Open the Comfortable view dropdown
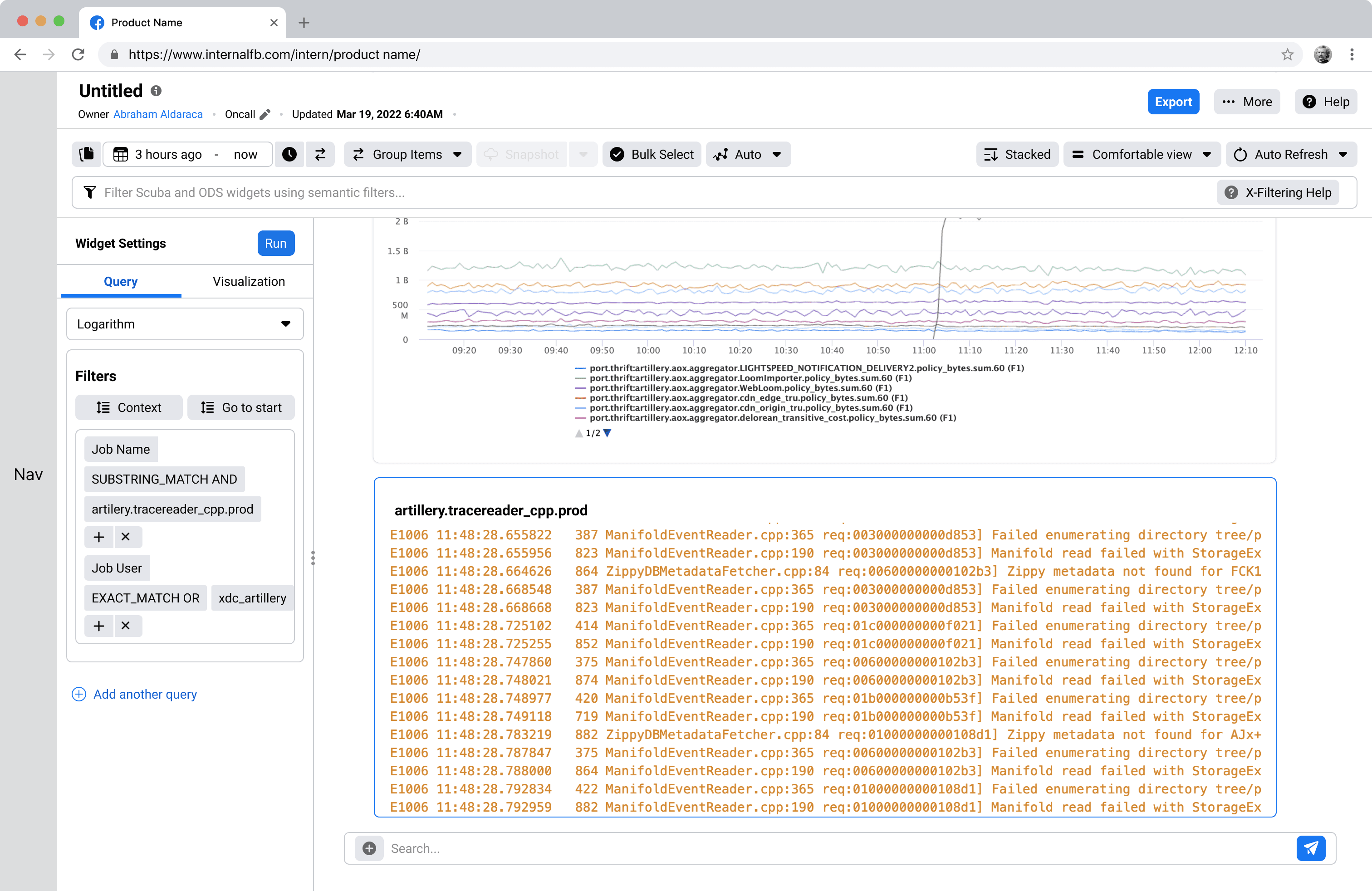 coord(1142,154)
